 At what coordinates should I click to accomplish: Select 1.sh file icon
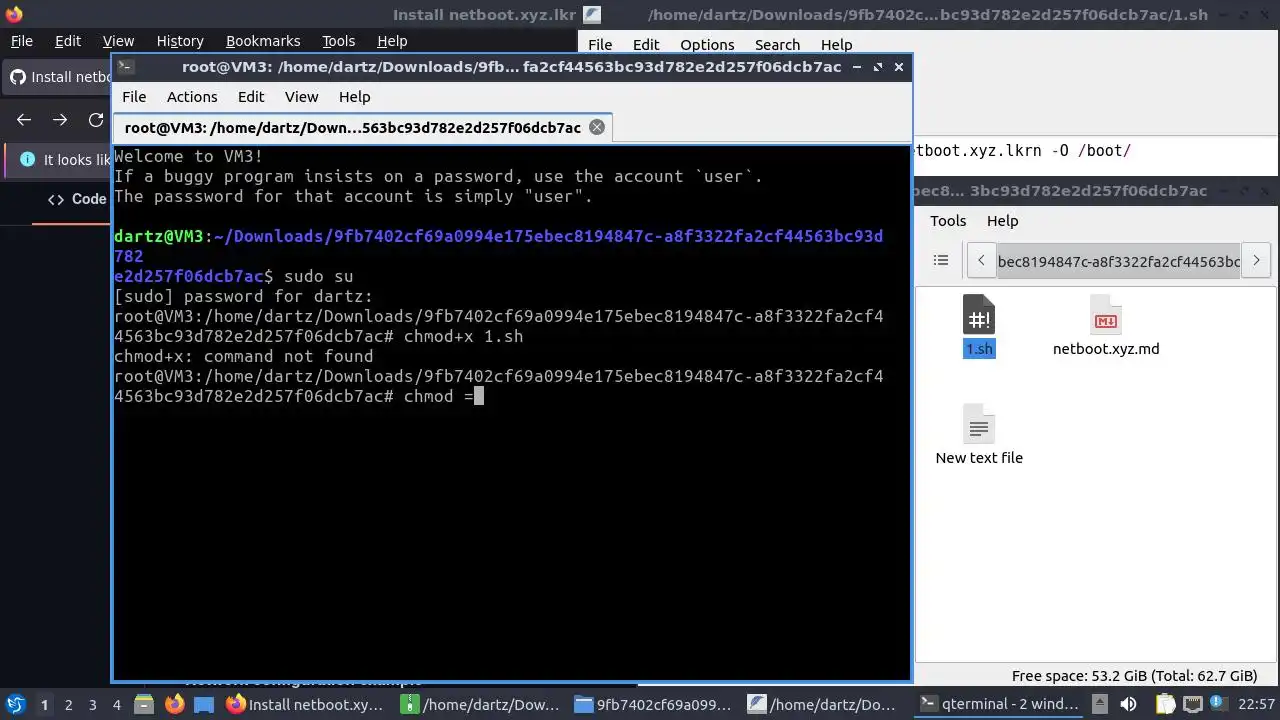978,326
